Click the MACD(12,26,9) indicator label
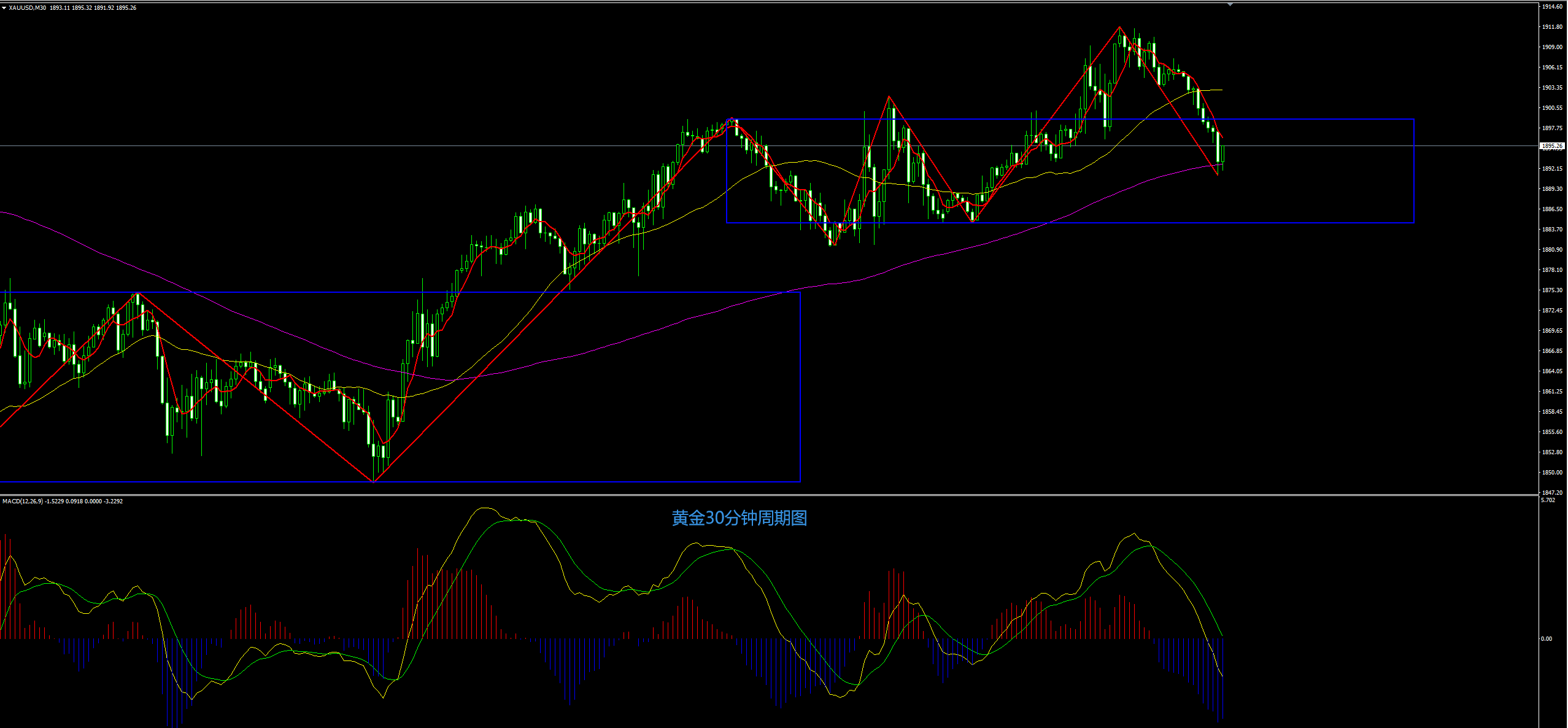Screen dimensions: 1568x728 click(x=22, y=501)
